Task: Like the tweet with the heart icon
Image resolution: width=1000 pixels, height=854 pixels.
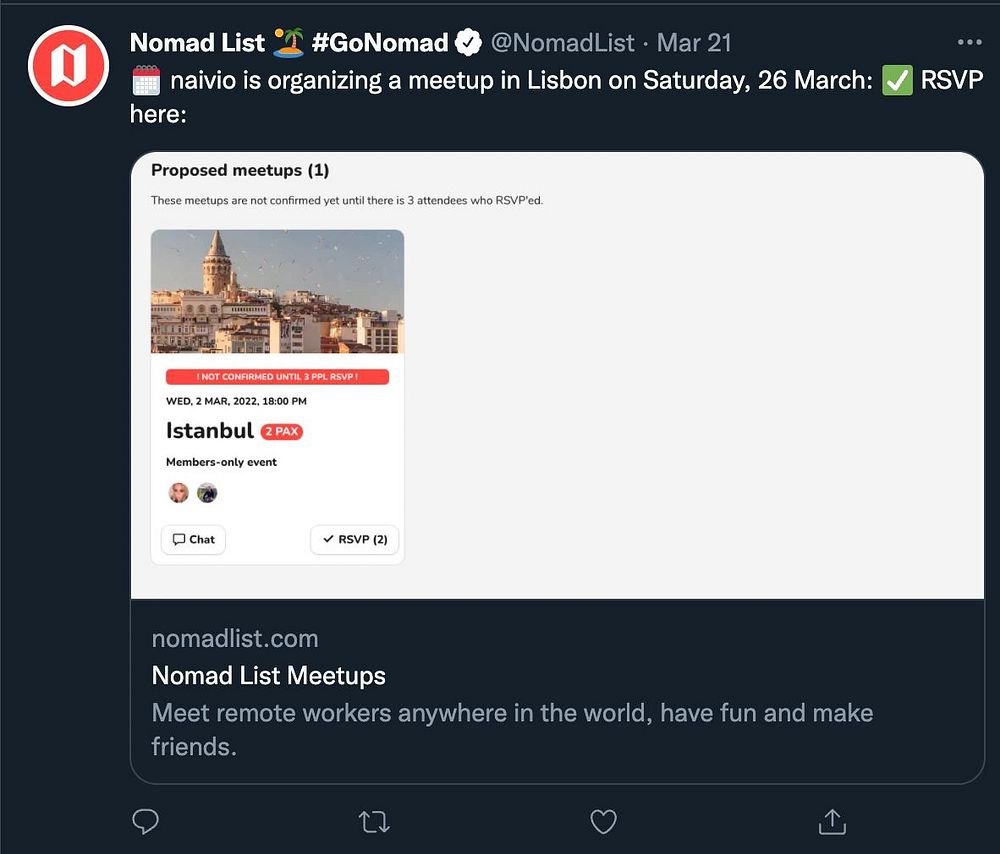Action: click(603, 822)
